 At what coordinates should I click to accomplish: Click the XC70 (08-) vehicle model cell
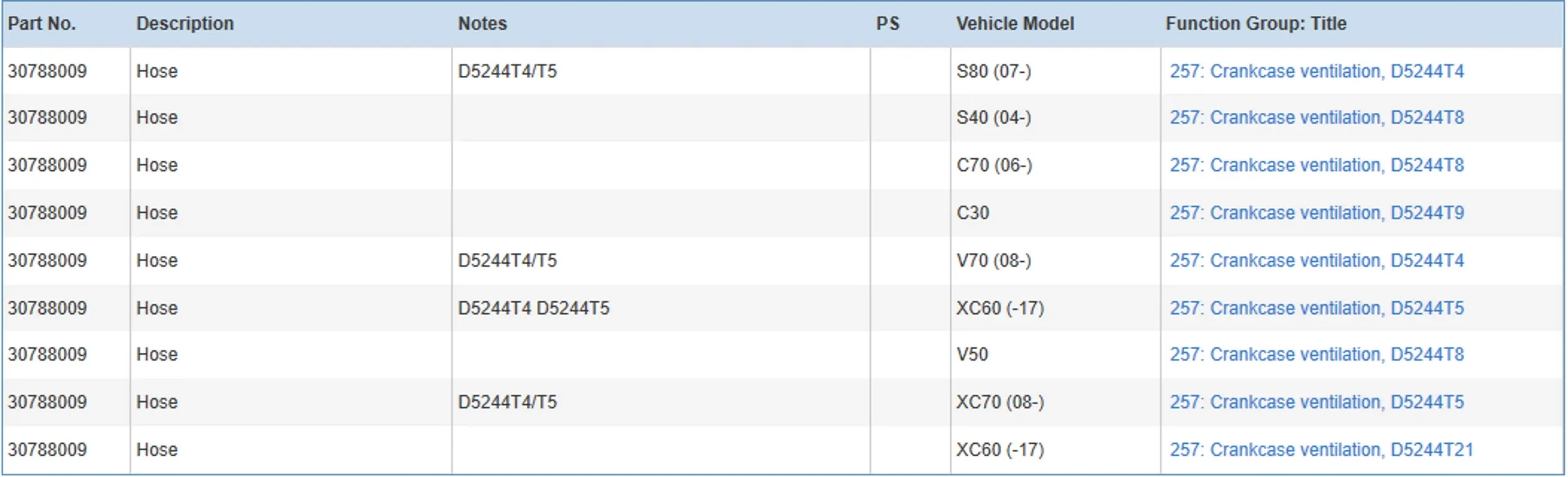pyautogui.click(x=1000, y=402)
